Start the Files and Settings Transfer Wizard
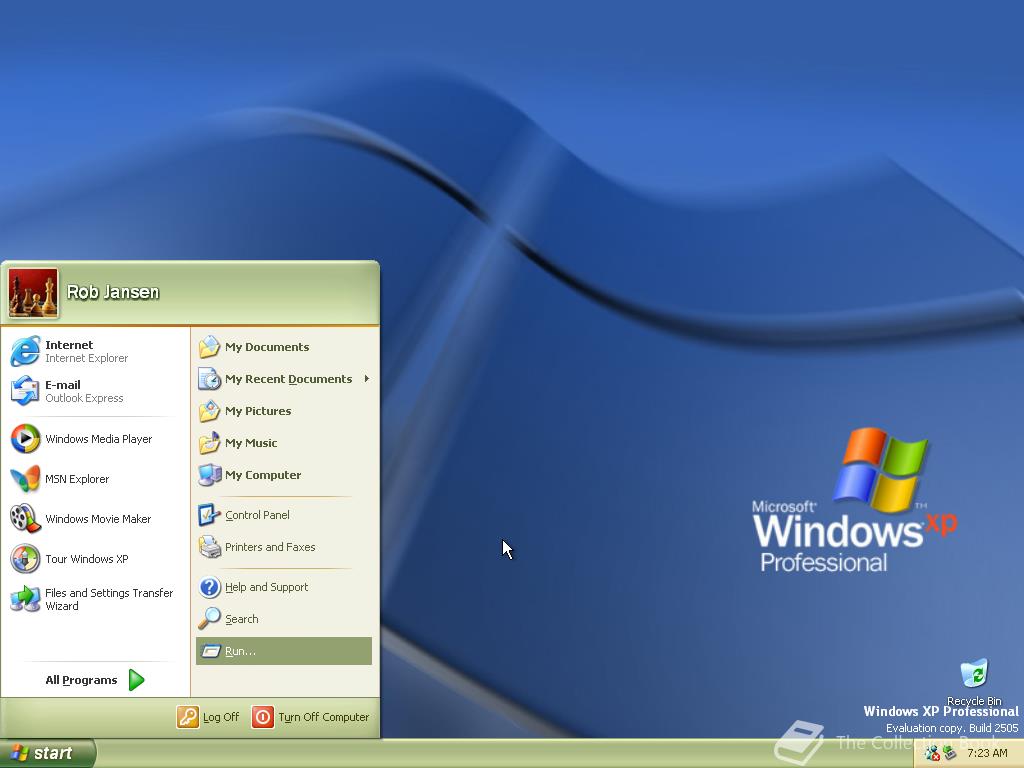Viewport: 1024px width, 768px height. pyautogui.click(x=100, y=599)
